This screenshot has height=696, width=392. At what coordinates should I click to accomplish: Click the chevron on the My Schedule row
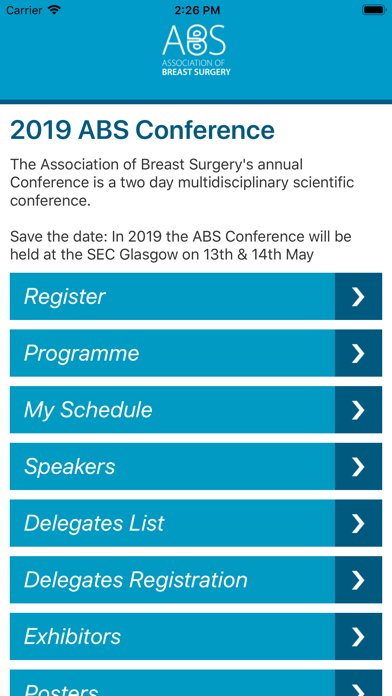click(x=358, y=410)
